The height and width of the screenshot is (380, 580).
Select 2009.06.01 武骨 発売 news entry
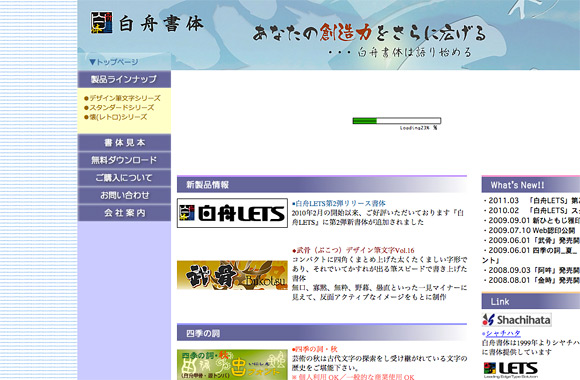532,241
